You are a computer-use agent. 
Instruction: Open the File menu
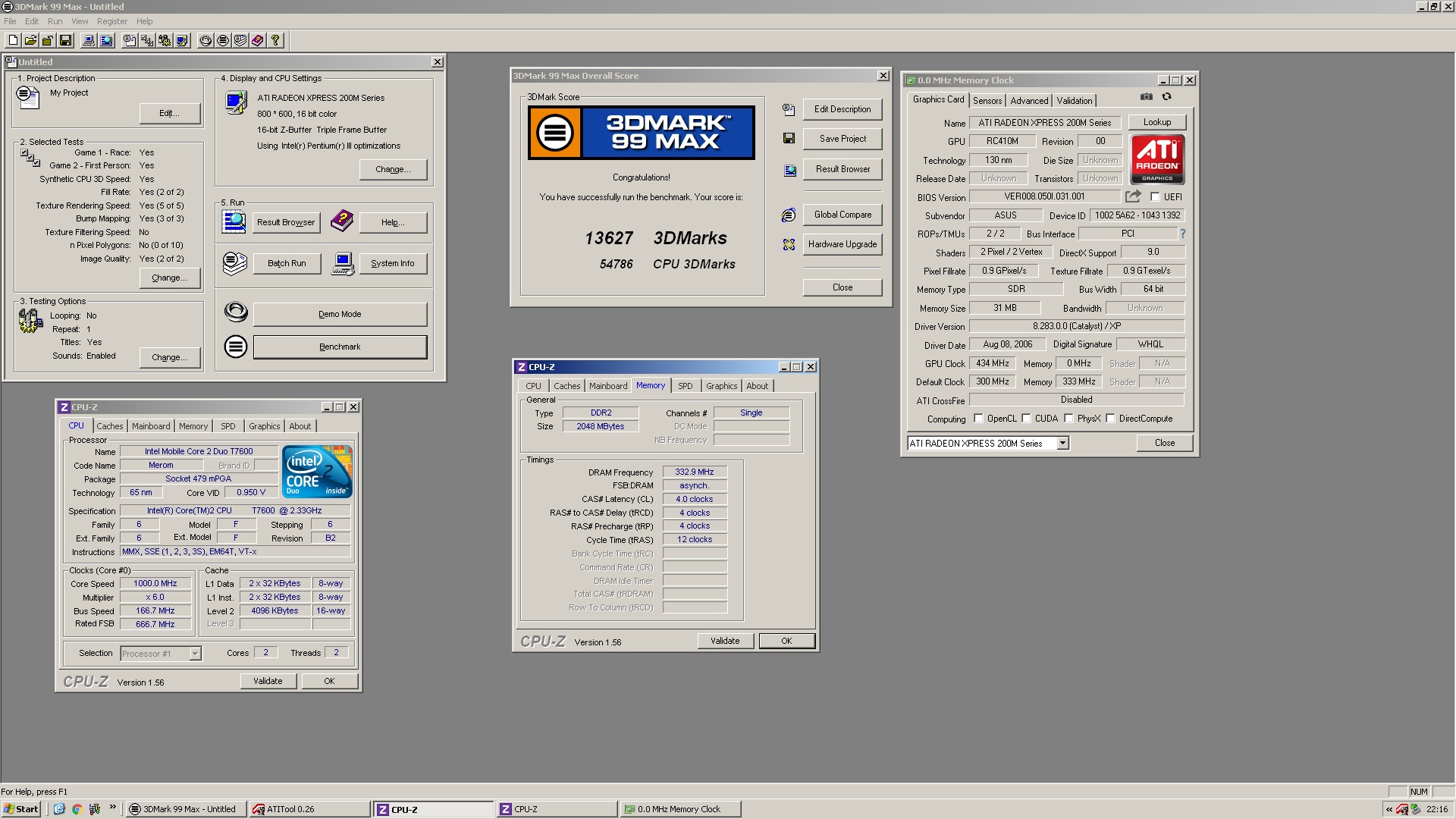tap(10, 21)
